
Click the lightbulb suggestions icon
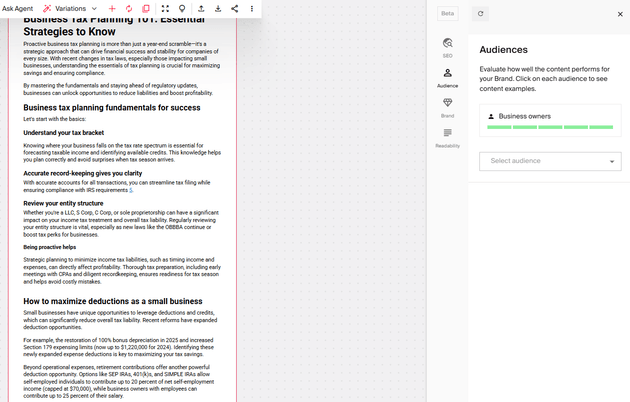click(x=182, y=8)
